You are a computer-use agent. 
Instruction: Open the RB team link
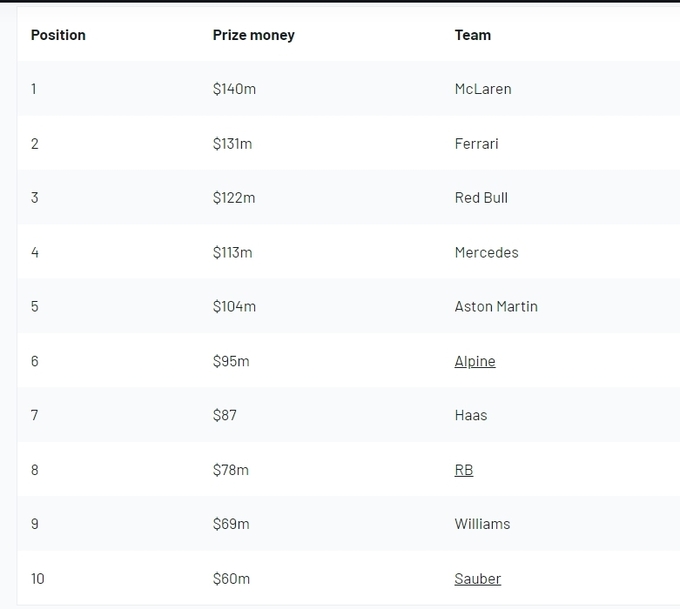click(x=464, y=470)
